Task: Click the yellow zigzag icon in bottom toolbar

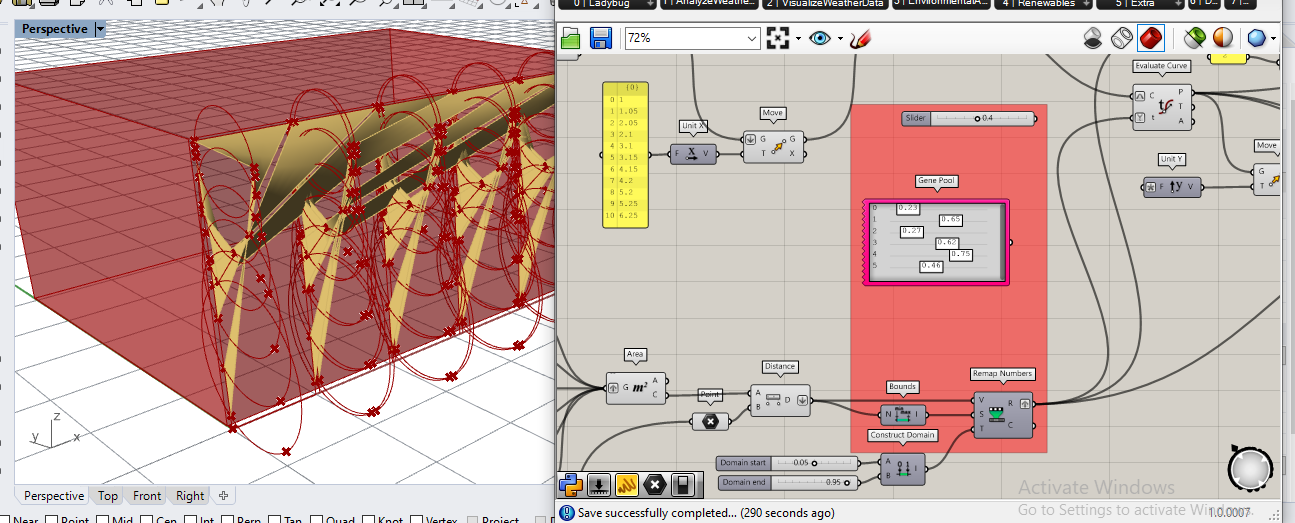Action: (x=627, y=485)
